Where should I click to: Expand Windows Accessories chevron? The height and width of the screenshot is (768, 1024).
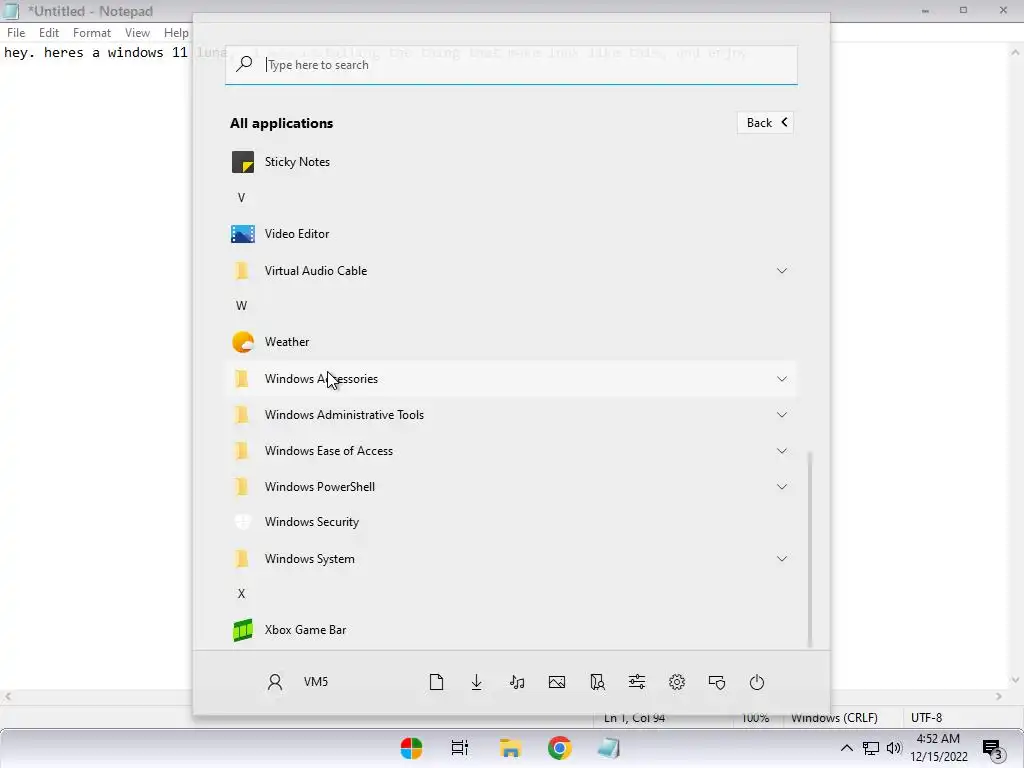[x=782, y=379]
